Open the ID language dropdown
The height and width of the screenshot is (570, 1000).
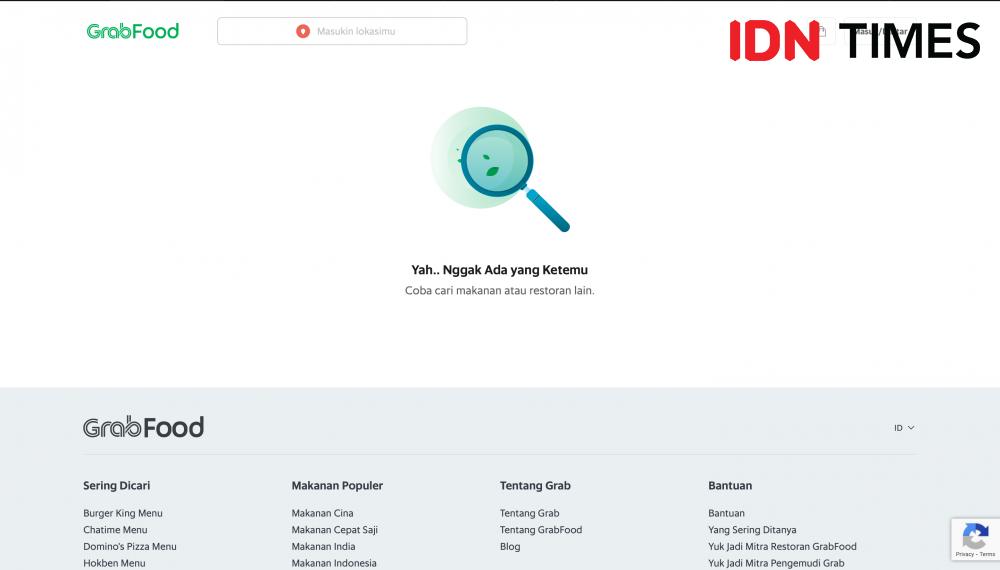point(904,428)
